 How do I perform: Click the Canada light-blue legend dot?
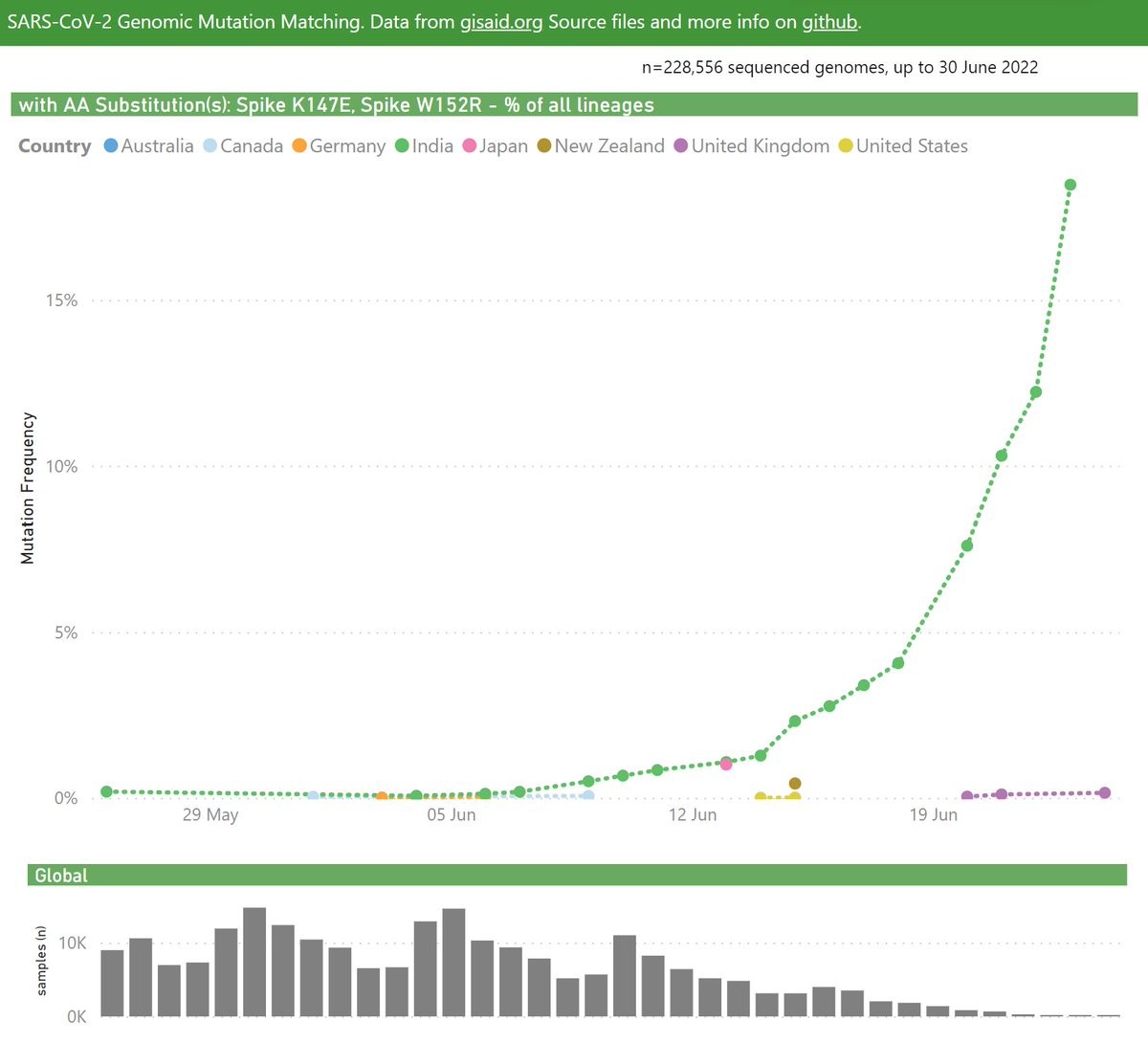pos(210,146)
